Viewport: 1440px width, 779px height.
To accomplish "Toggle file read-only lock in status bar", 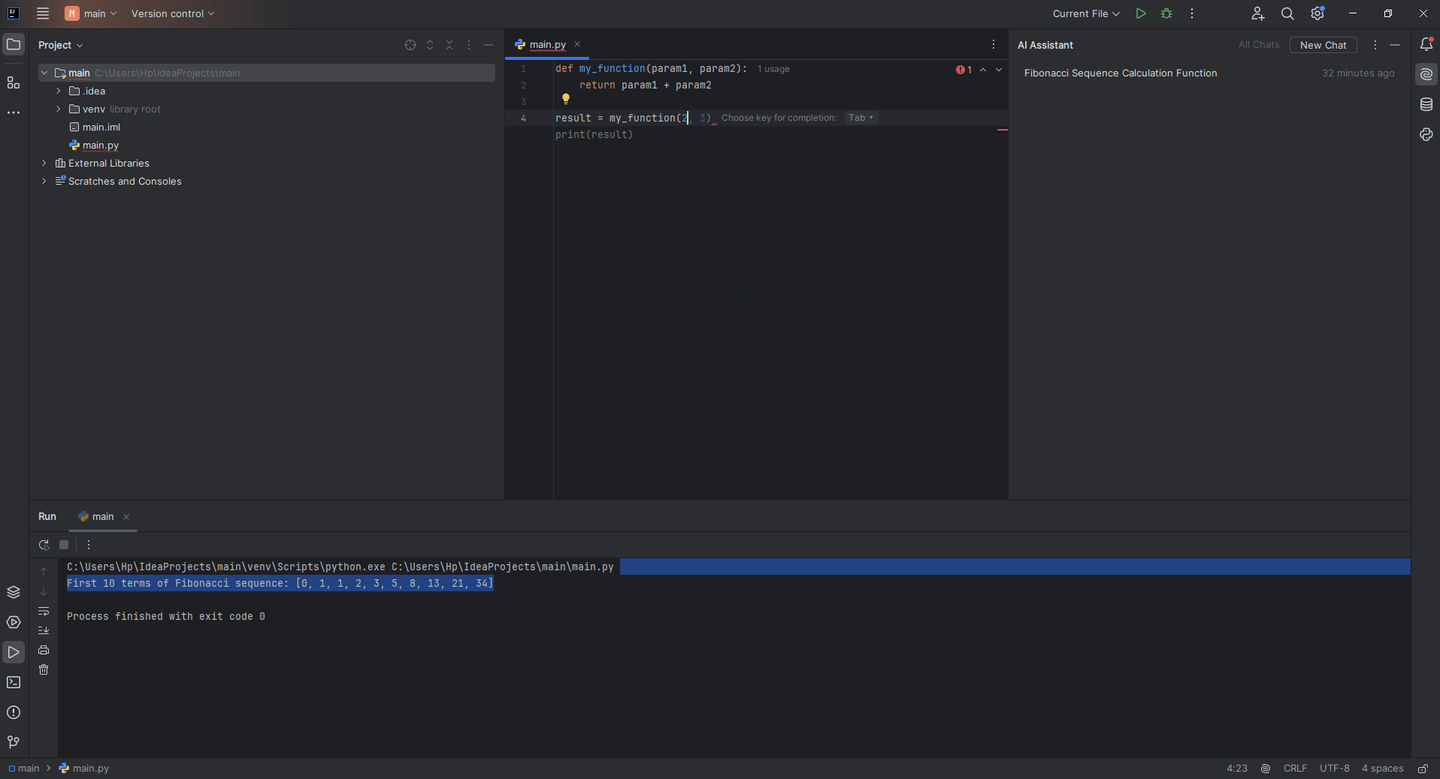I will (1423, 769).
